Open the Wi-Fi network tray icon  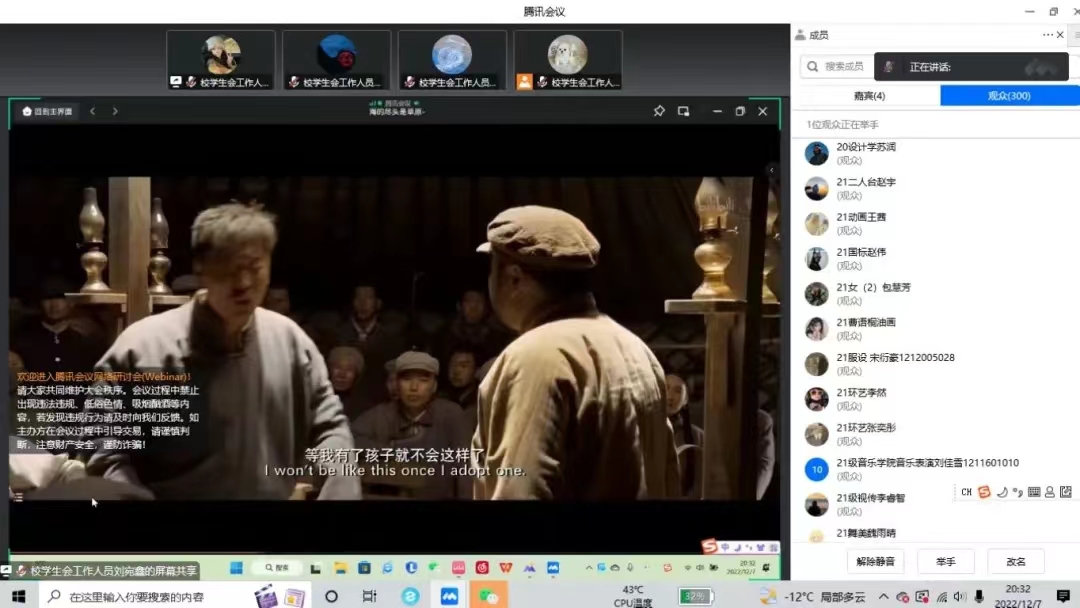click(x=942, y=596)
